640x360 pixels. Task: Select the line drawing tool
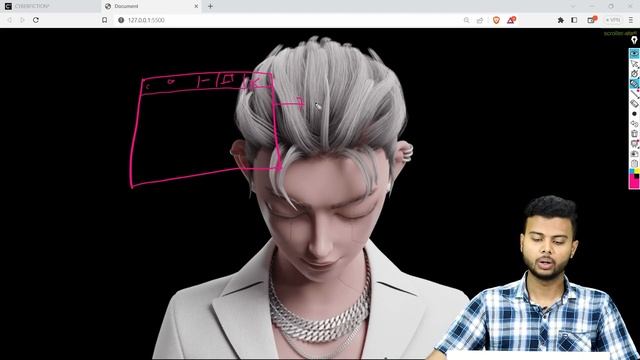click(x=634, y=94)
